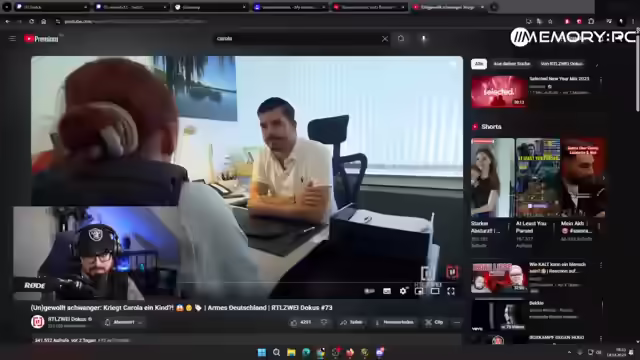This screenshot has height=360, width=640.
Task: Select the 'Von RTLZWEI Dokus' filter chip
Action: point(562,64)
